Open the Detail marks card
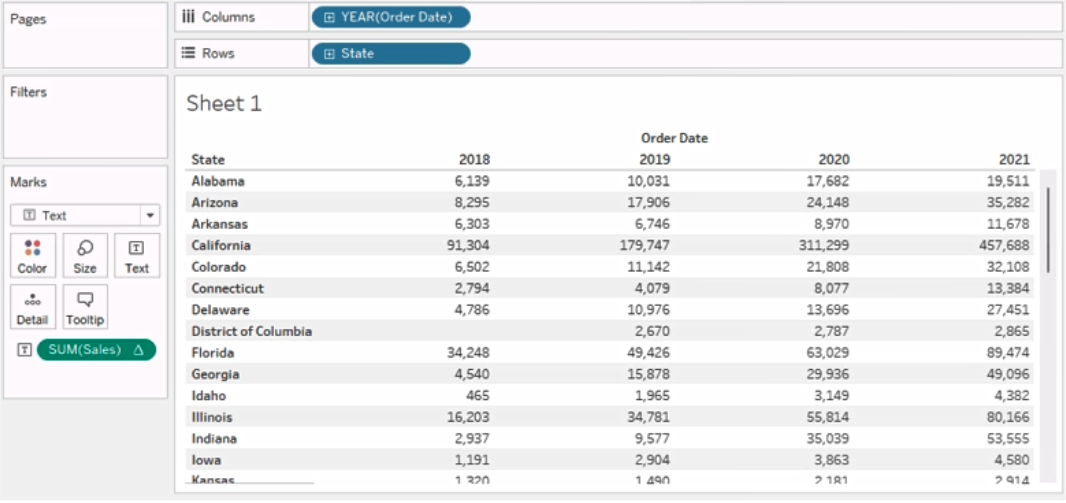This screenshot has width=1066, height=503. point(33,307)
